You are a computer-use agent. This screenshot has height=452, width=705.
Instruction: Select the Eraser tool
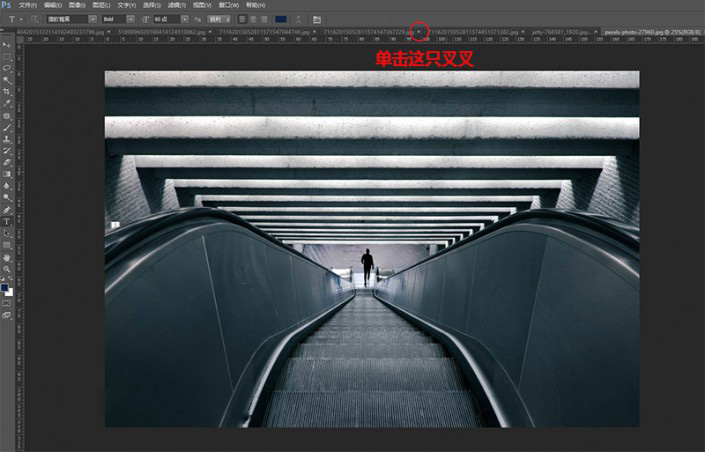point(7,162)
